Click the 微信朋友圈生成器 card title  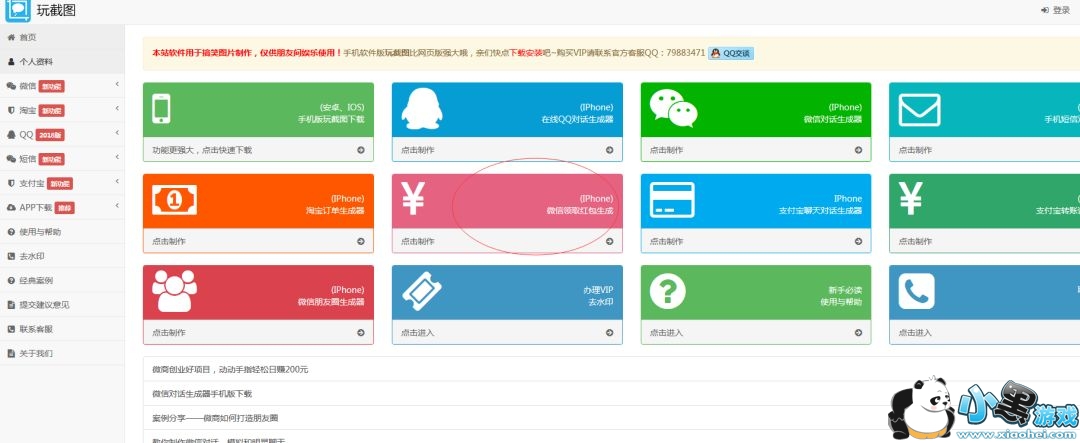pos(331,302)
